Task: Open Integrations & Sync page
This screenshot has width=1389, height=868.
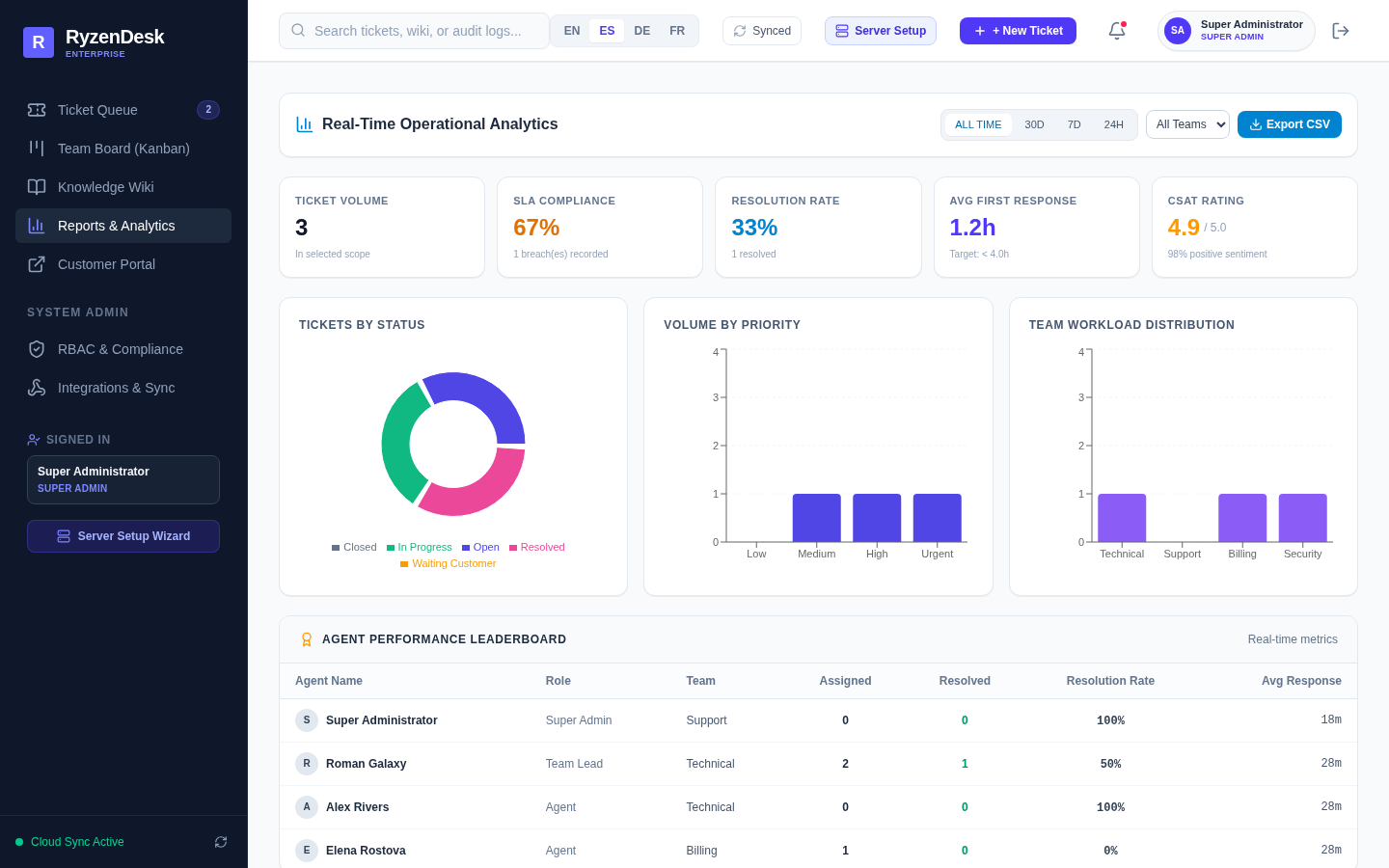Action: (x=123, y=388)
